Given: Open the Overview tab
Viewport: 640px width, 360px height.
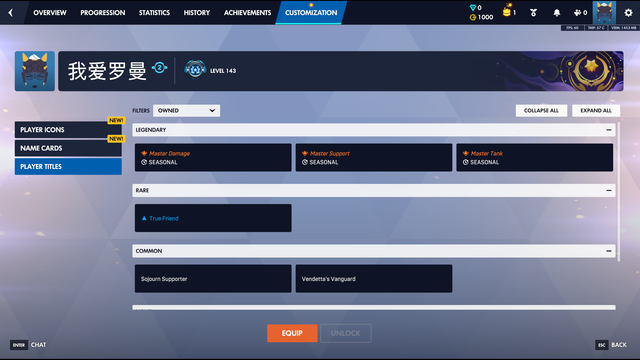Looking at the screenshot, I should (50, 13).
